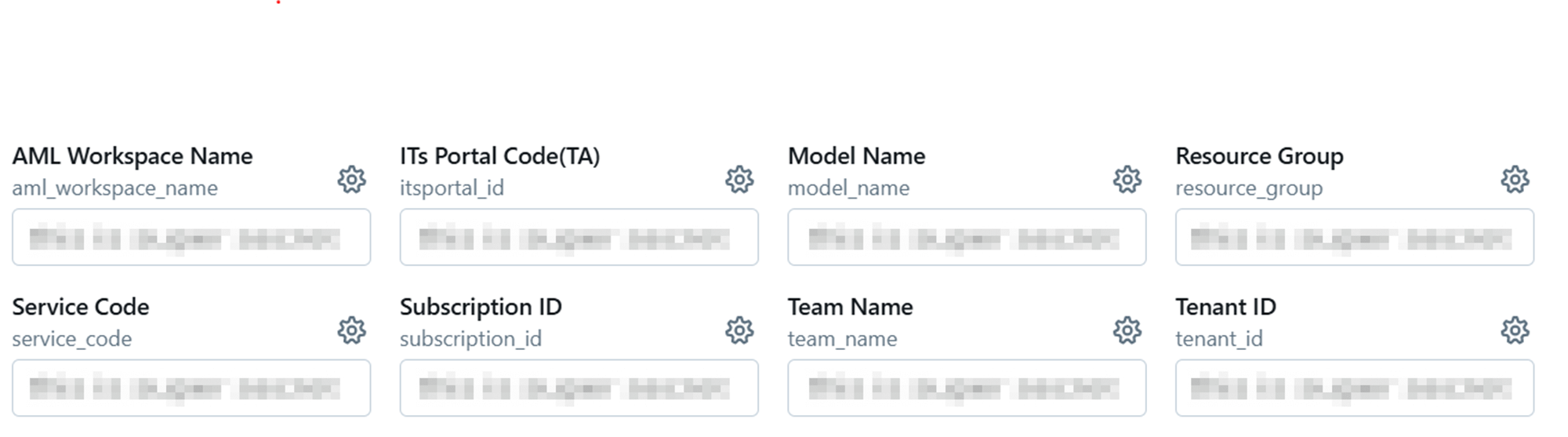Click the Tenant ID heading label
This screenshot has height=437, width=1568.
(1225, 307)
